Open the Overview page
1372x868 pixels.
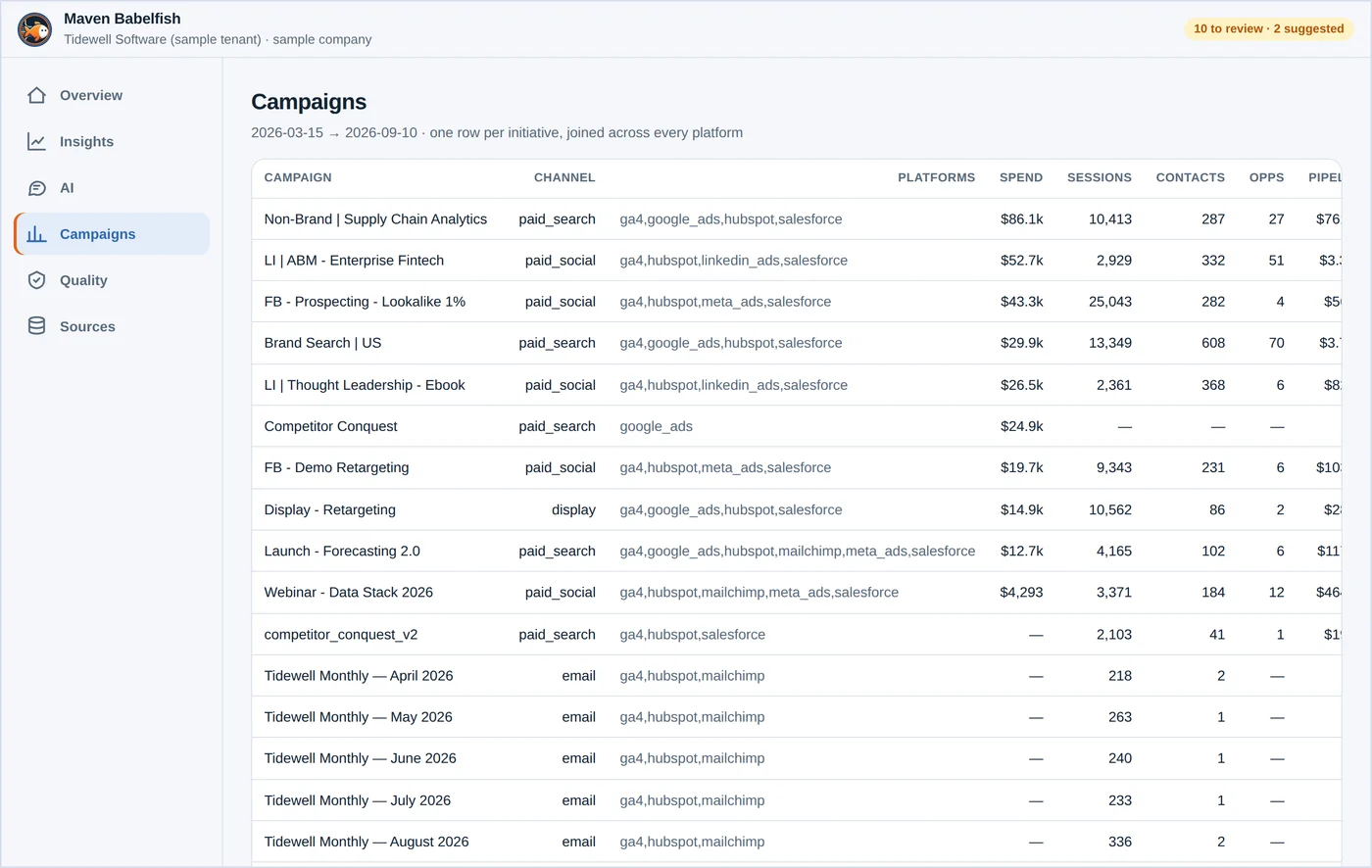coord(112,95)
